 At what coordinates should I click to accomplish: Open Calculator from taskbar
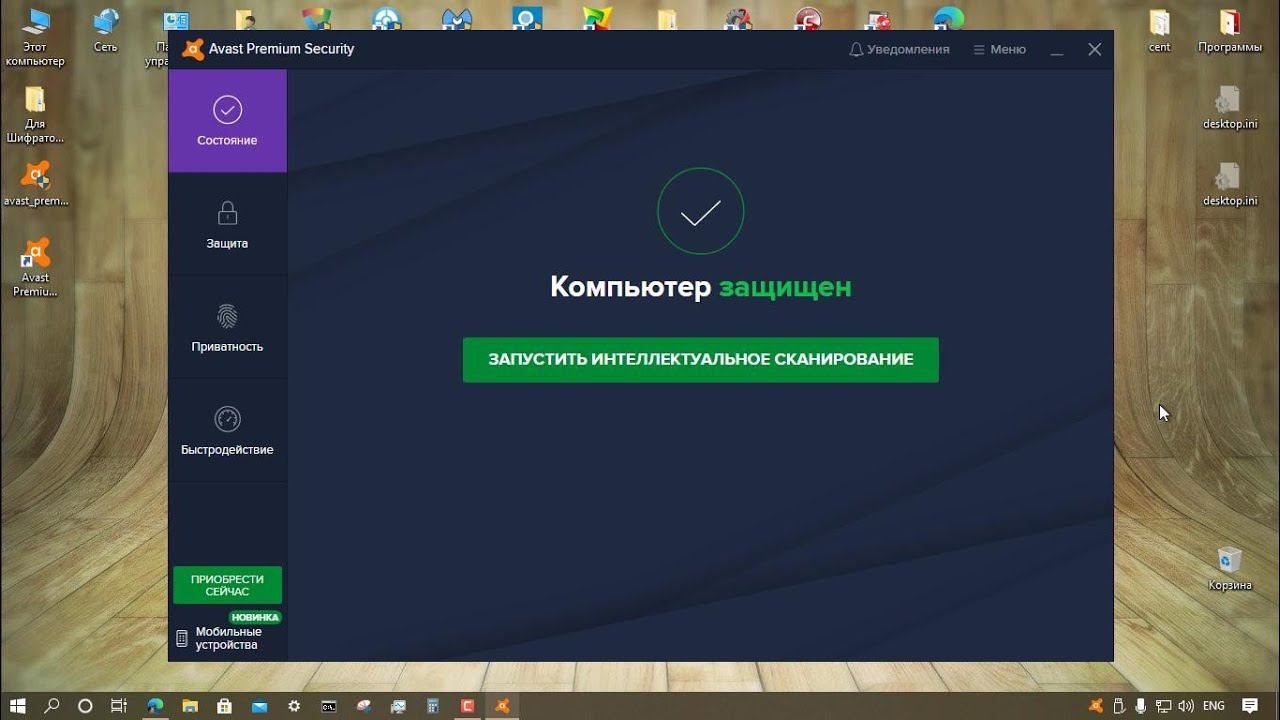[x=433, y=706]
